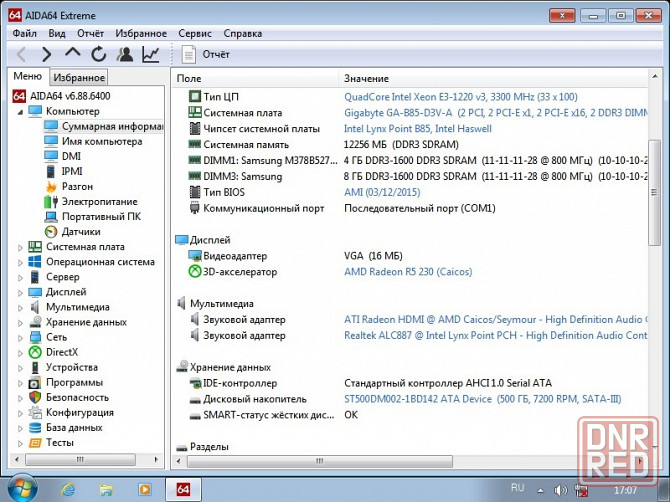670x502 pixels.
Task: Open the Gigabyte GA-B85-D3V-A motherboard link
Action: pyautogui.click(x=496, y=113)
